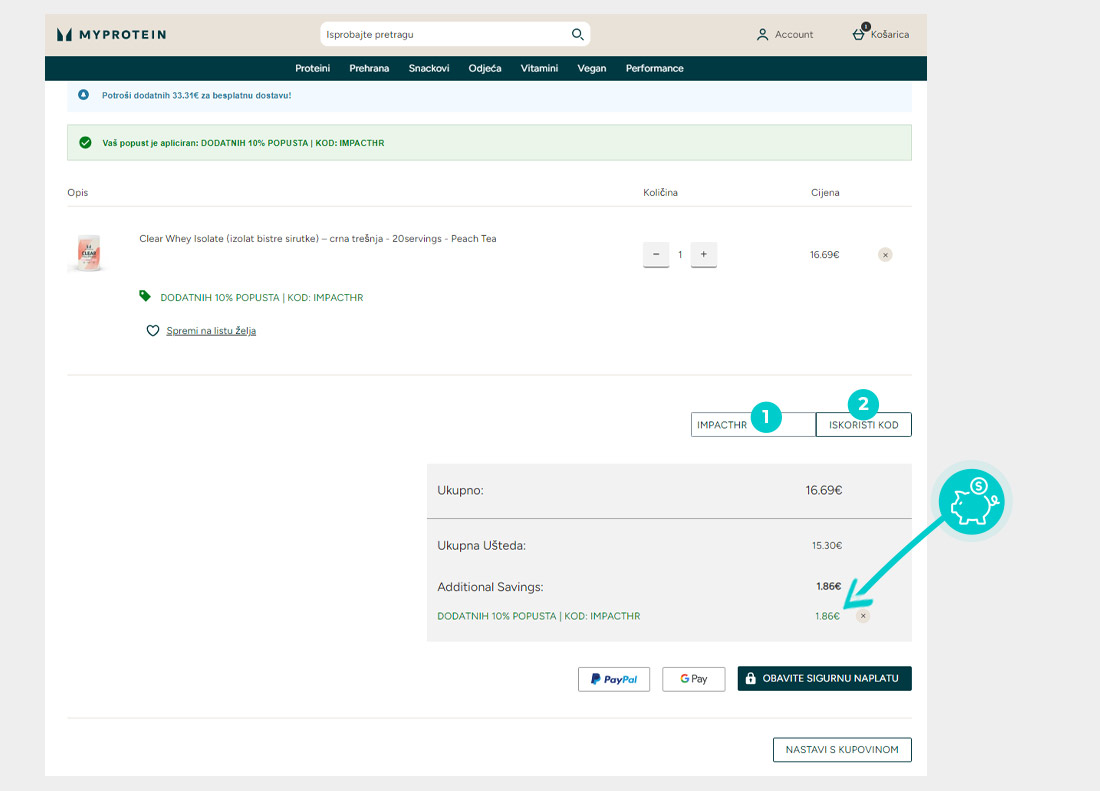
Task: Click the search magnifier icon
Action: pyautogui.click(x=577, y=34)
